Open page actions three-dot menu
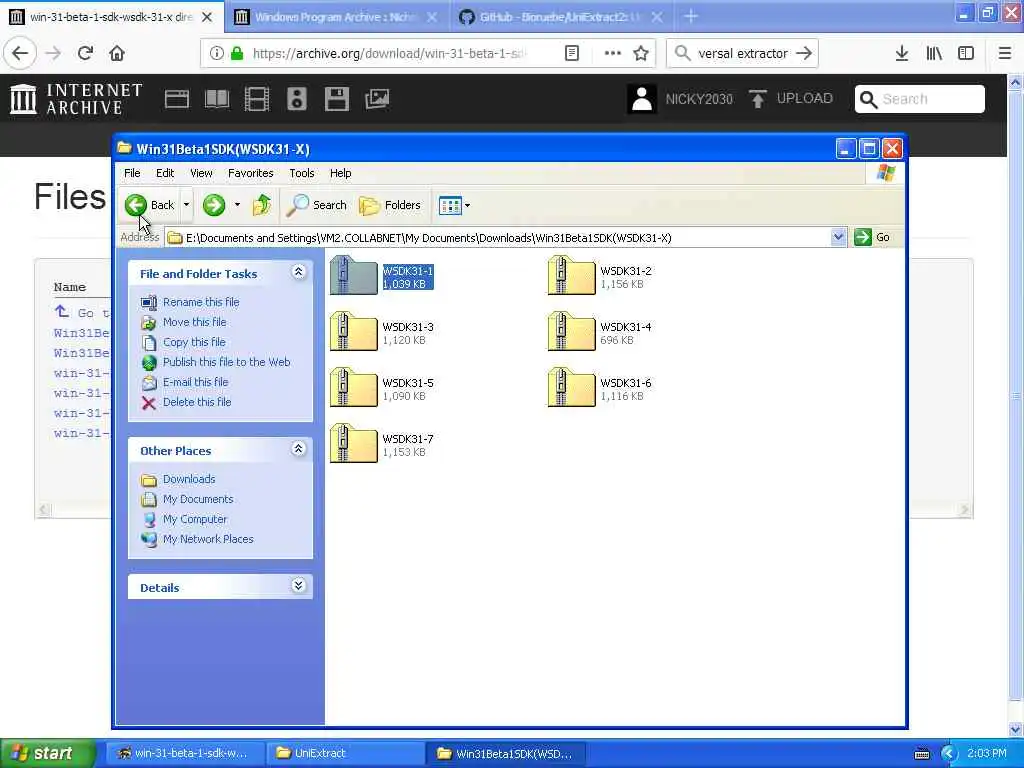This screenshot has height=768, width=1024. [612, 53]
